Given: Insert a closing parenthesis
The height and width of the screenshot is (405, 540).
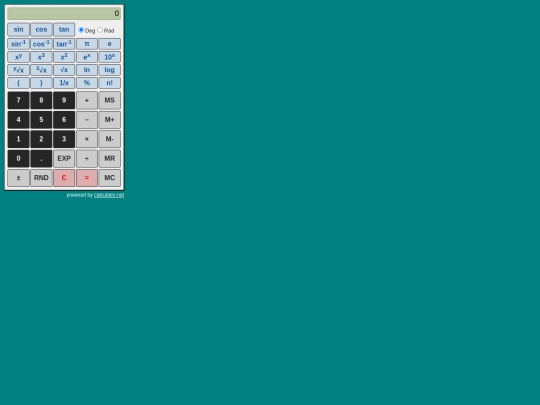Looking at the screenshot, I should tap(41, 83).
